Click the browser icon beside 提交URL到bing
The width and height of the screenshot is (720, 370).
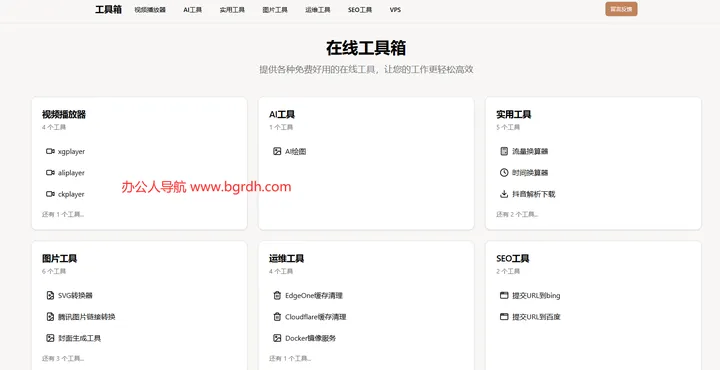click(504, 295)
